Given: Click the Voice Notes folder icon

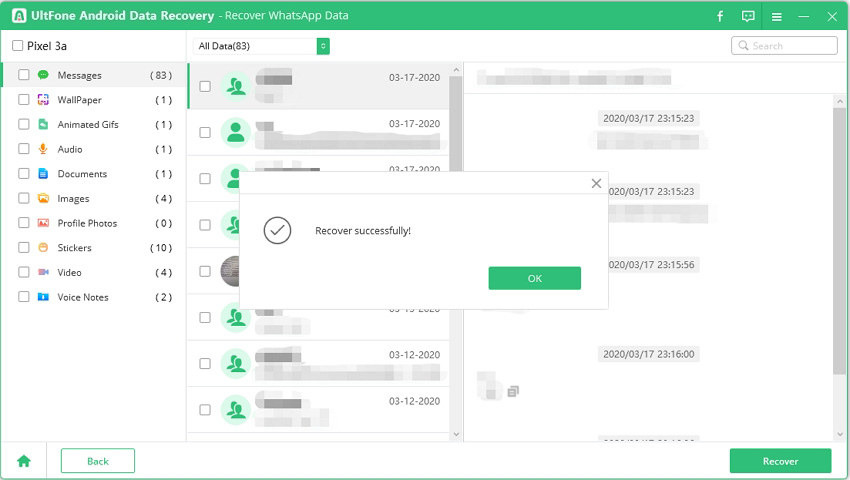Looking at the screenshot, I should pos(43,297).
